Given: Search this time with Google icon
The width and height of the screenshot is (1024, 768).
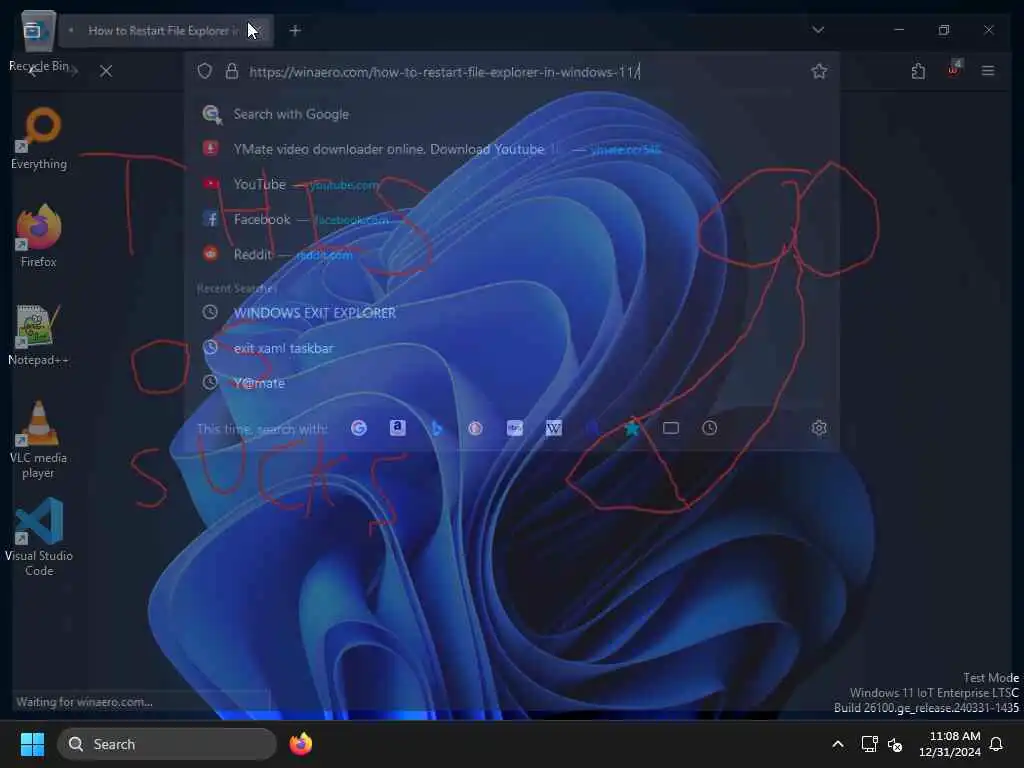Looking at the screenshot, I should 359,428.
